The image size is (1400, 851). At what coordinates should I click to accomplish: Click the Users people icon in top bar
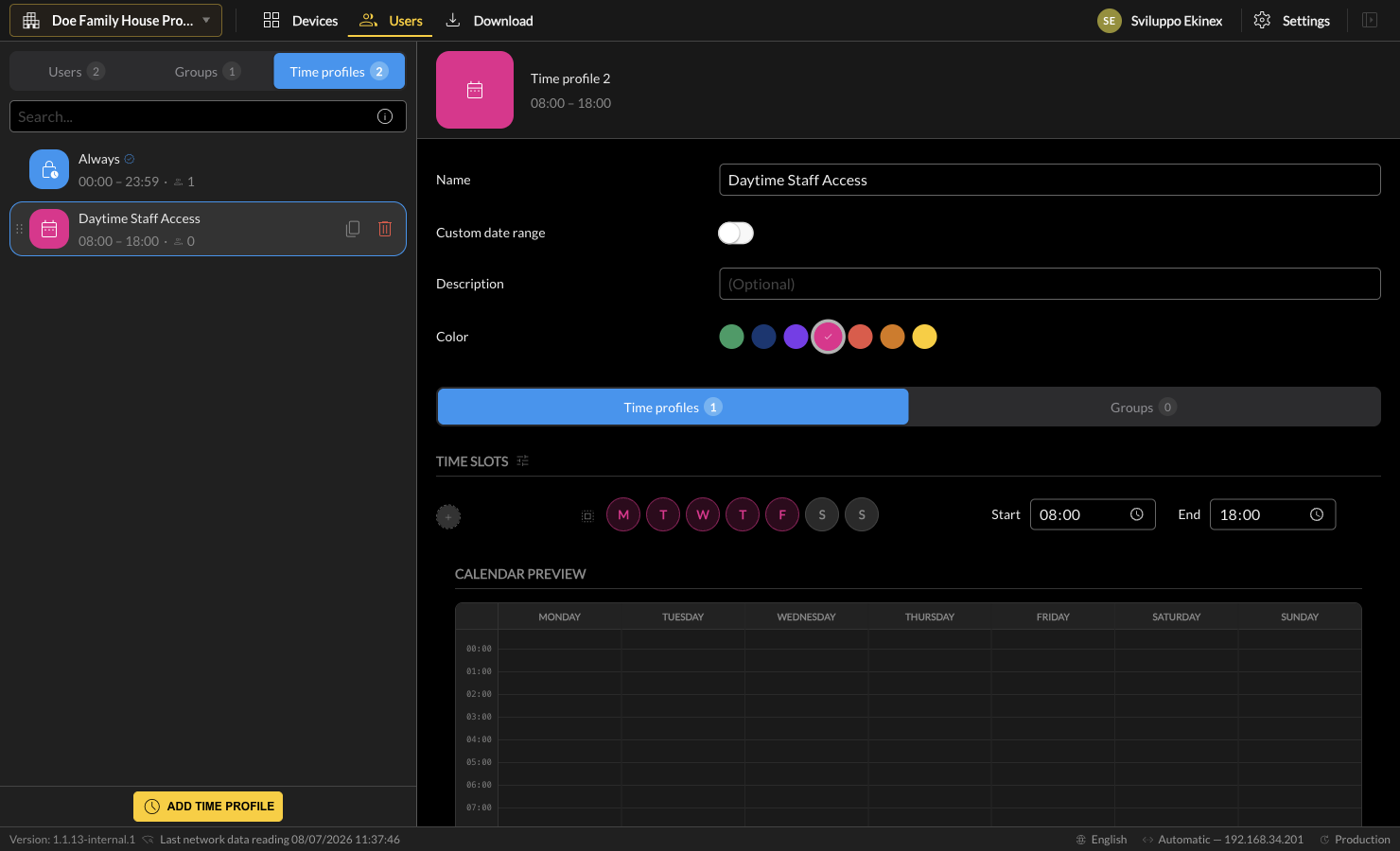click(x=368, y=20)
